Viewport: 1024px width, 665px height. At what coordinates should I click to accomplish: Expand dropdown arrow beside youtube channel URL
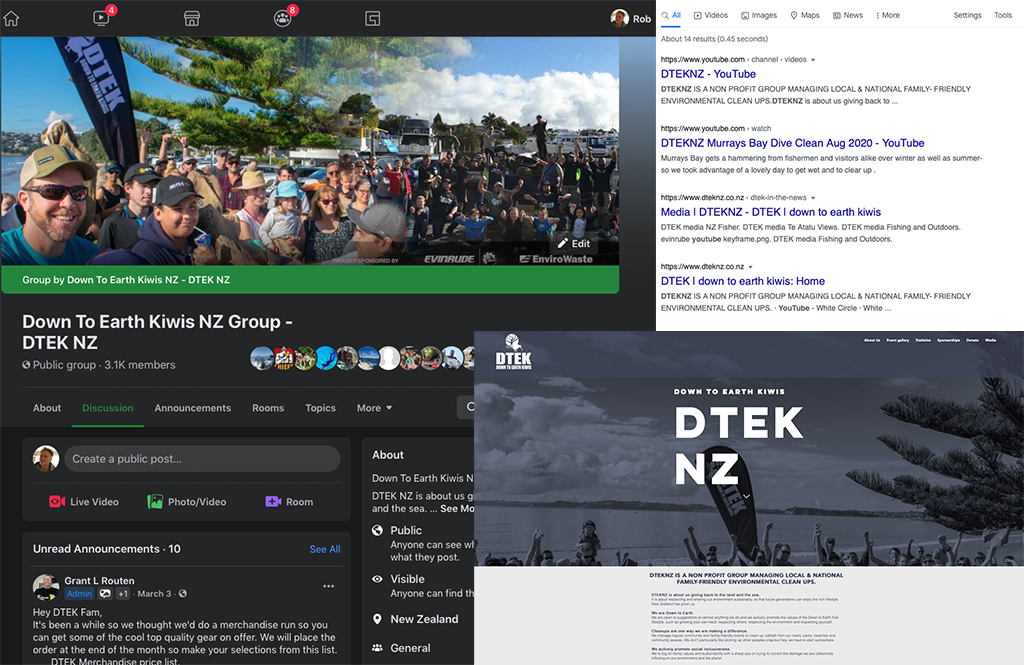point(813,60)
